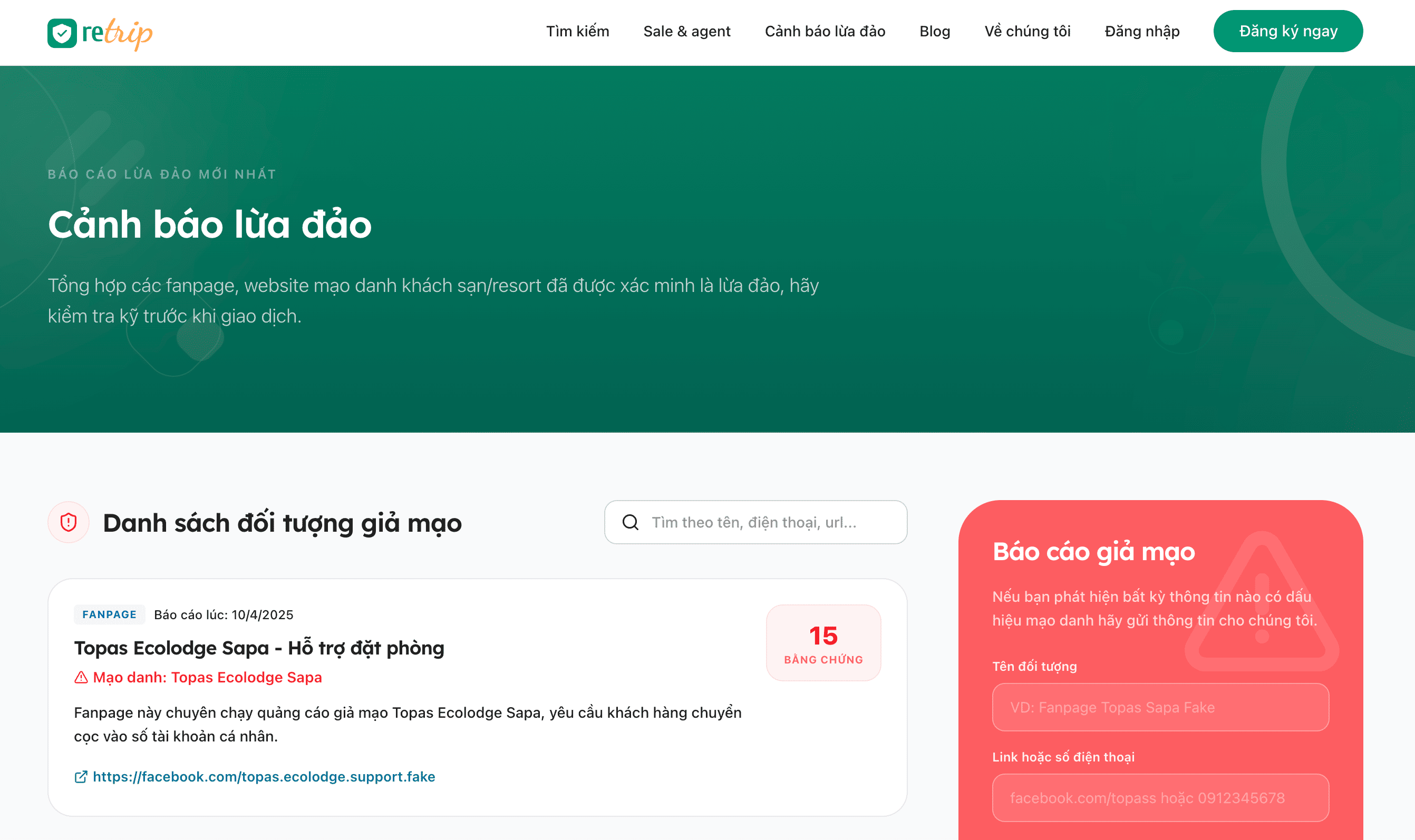
Task: Select Về chúng tôi in navigation
Action: tap(1027, 31)
